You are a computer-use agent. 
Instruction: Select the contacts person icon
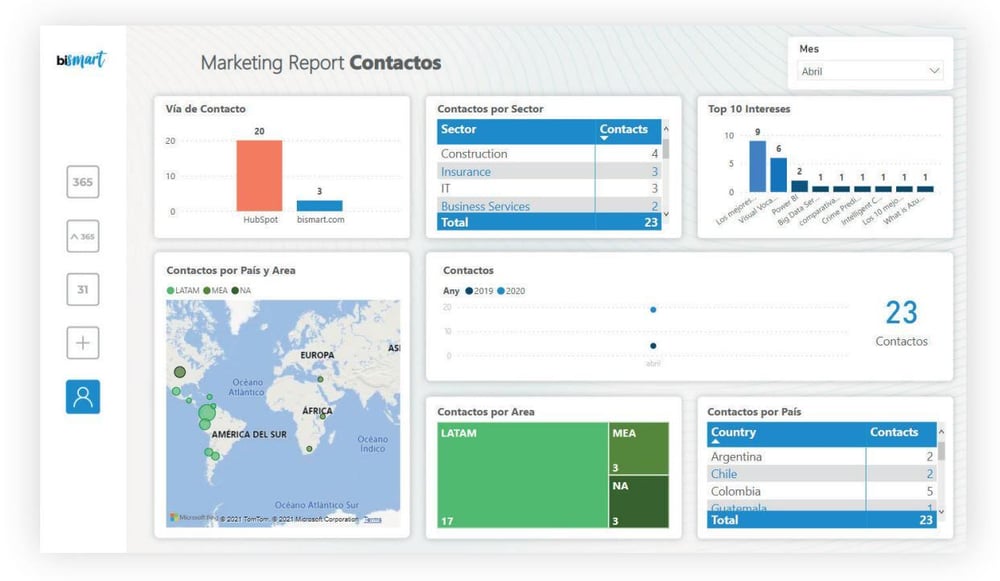[83, 397]
